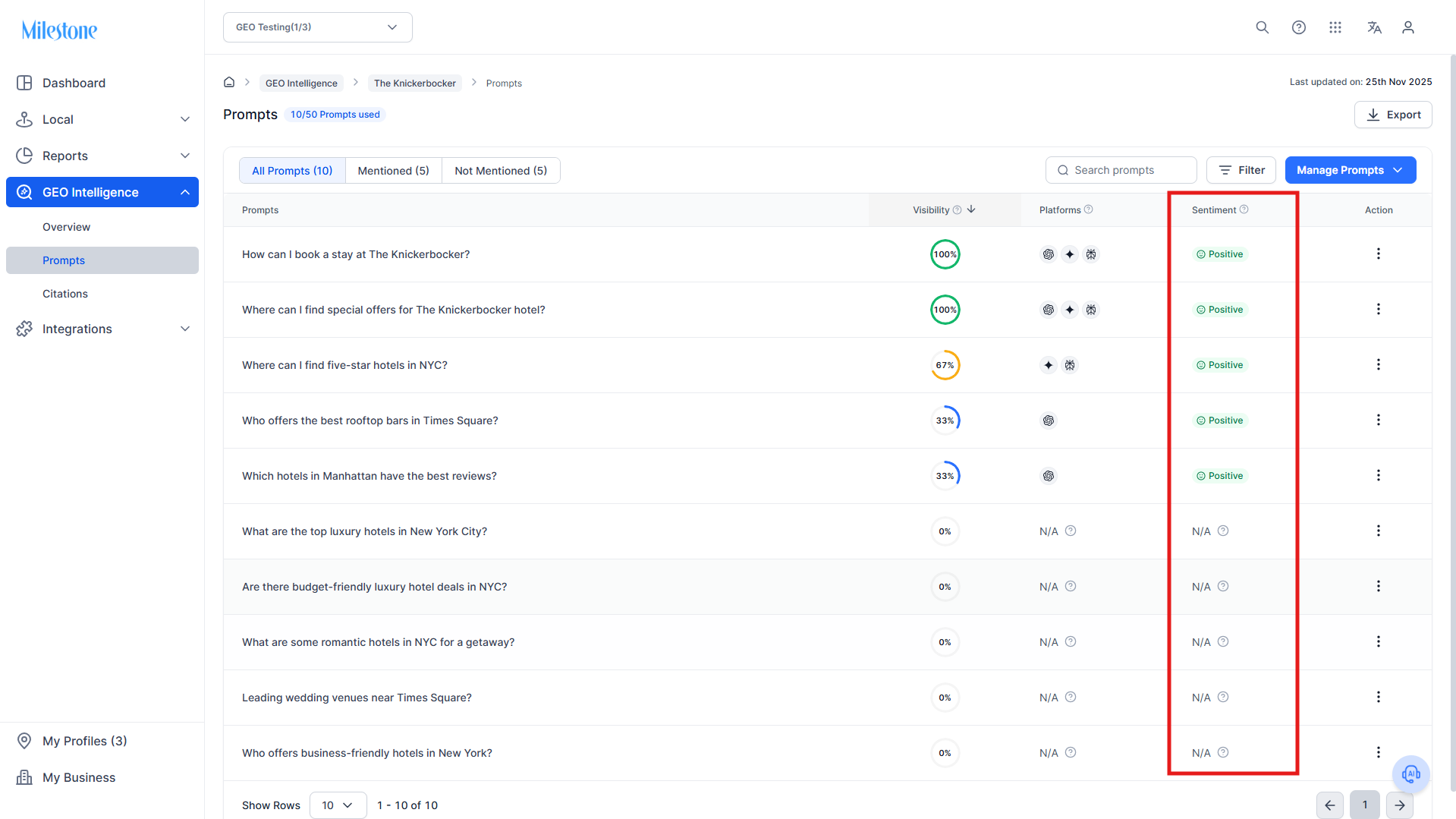Go to Dashboard in the sidebar
This screenshot has height=819, width=1456.
[x=102, y=83]
